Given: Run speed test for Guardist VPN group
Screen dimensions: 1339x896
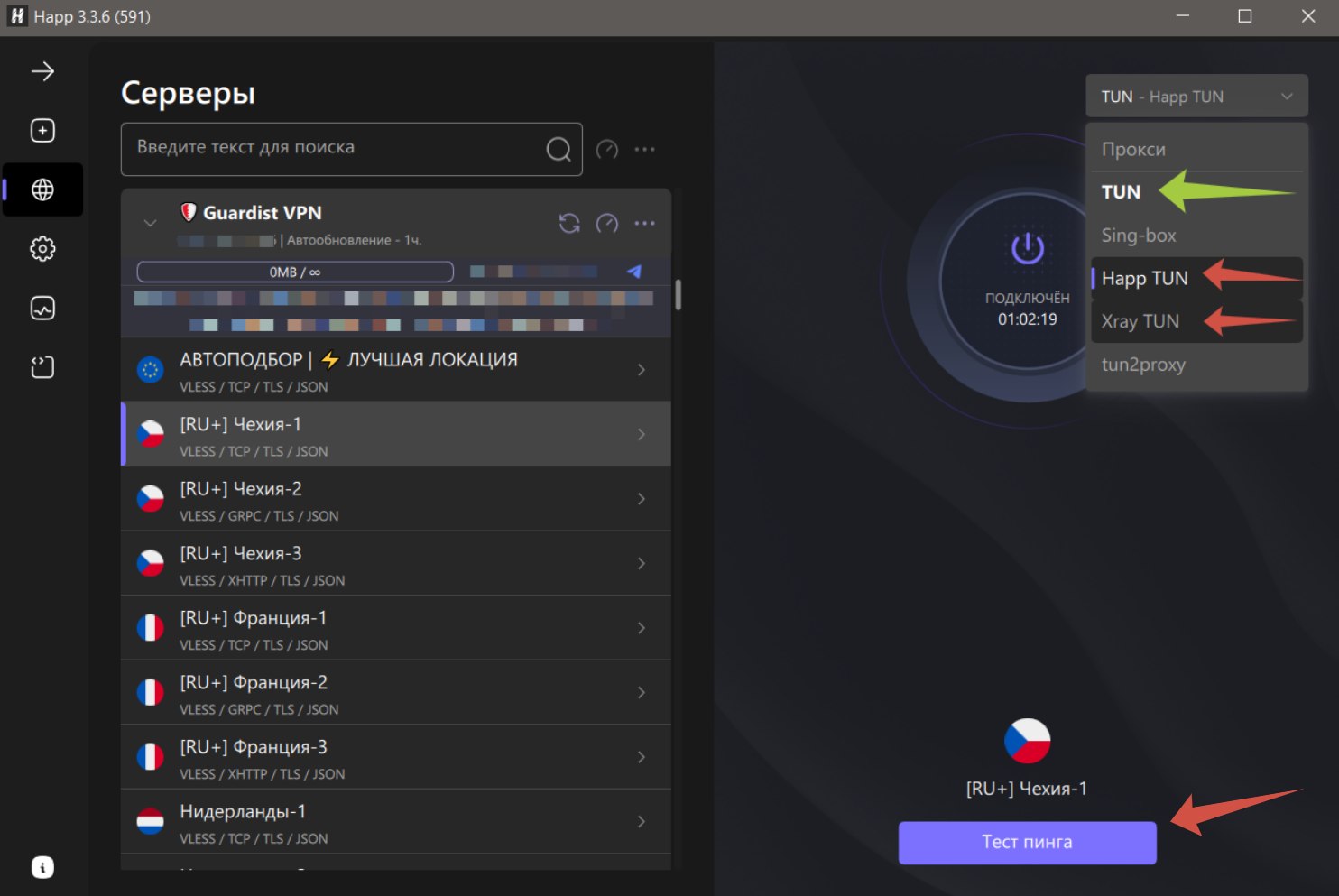Looking at the screenshot, I should [x=607, y=223].
